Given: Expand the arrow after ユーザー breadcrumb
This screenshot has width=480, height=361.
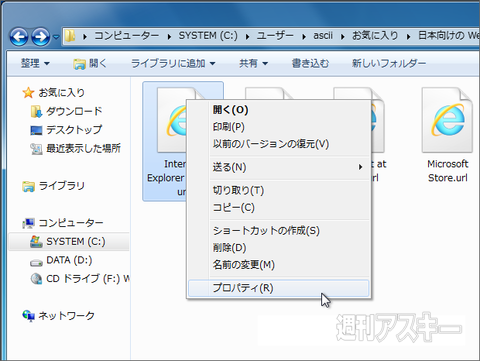Looking at the screenshot, I should [x=304, y=36].
